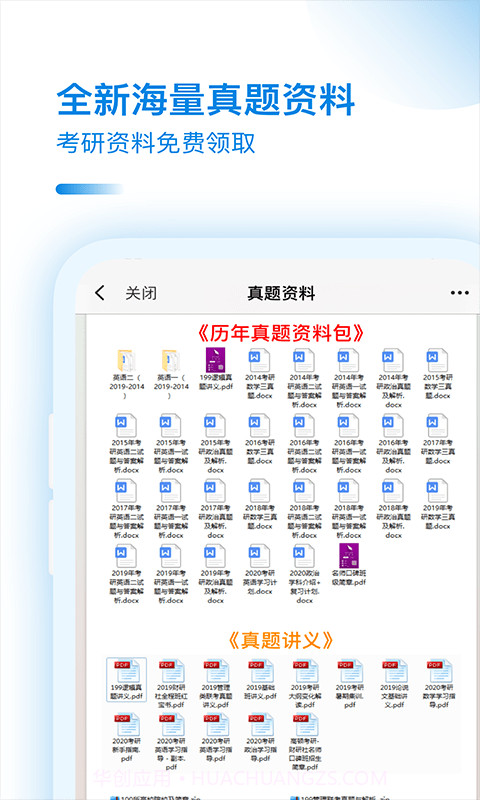Open 2014年考研英语二试题与答案解析.docx
Image resolution: width=480 pixels, height=800 pixels.
(305, 378)
